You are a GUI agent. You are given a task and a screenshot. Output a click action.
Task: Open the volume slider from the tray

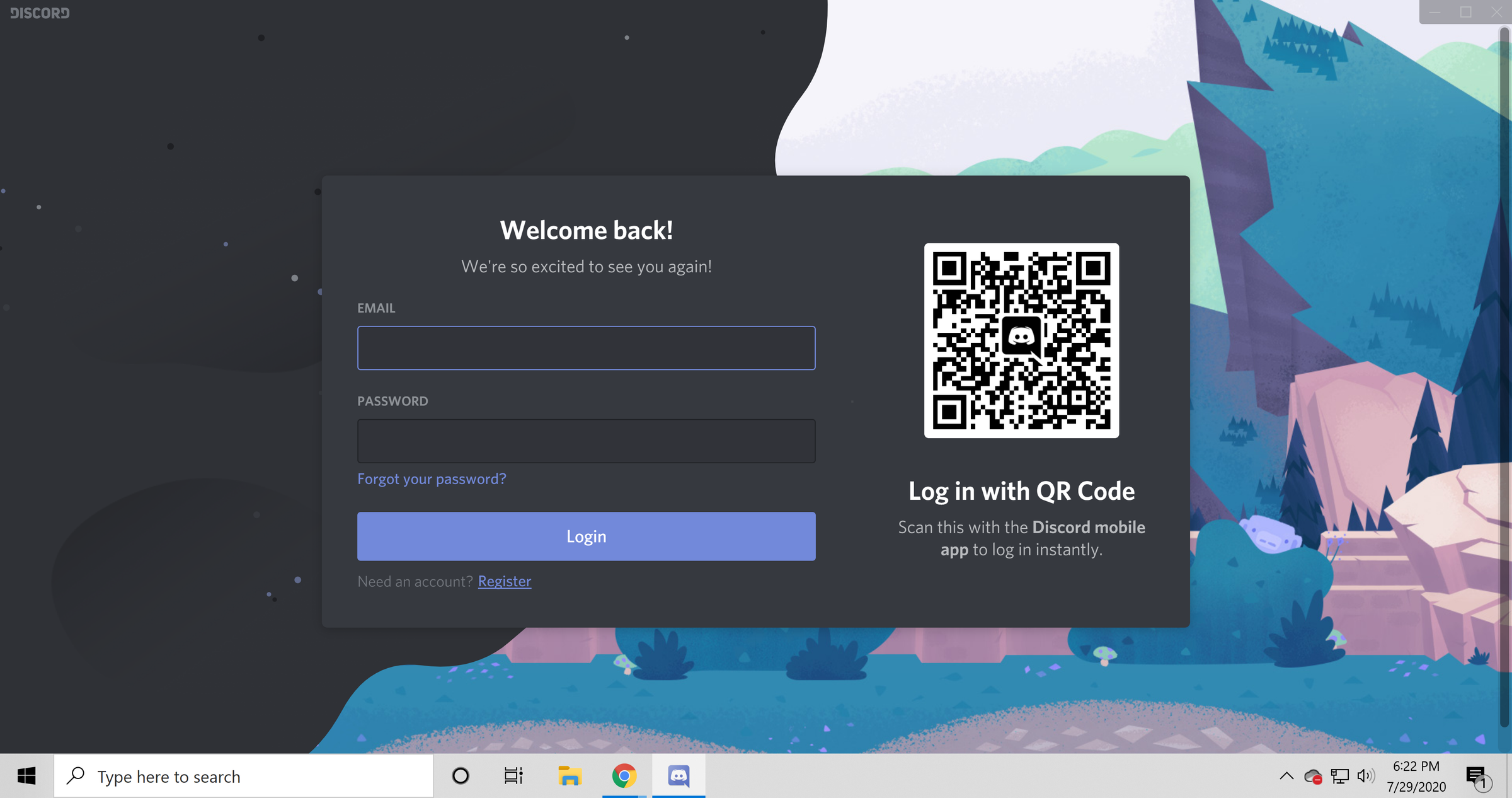click(x=1365, y=777)
